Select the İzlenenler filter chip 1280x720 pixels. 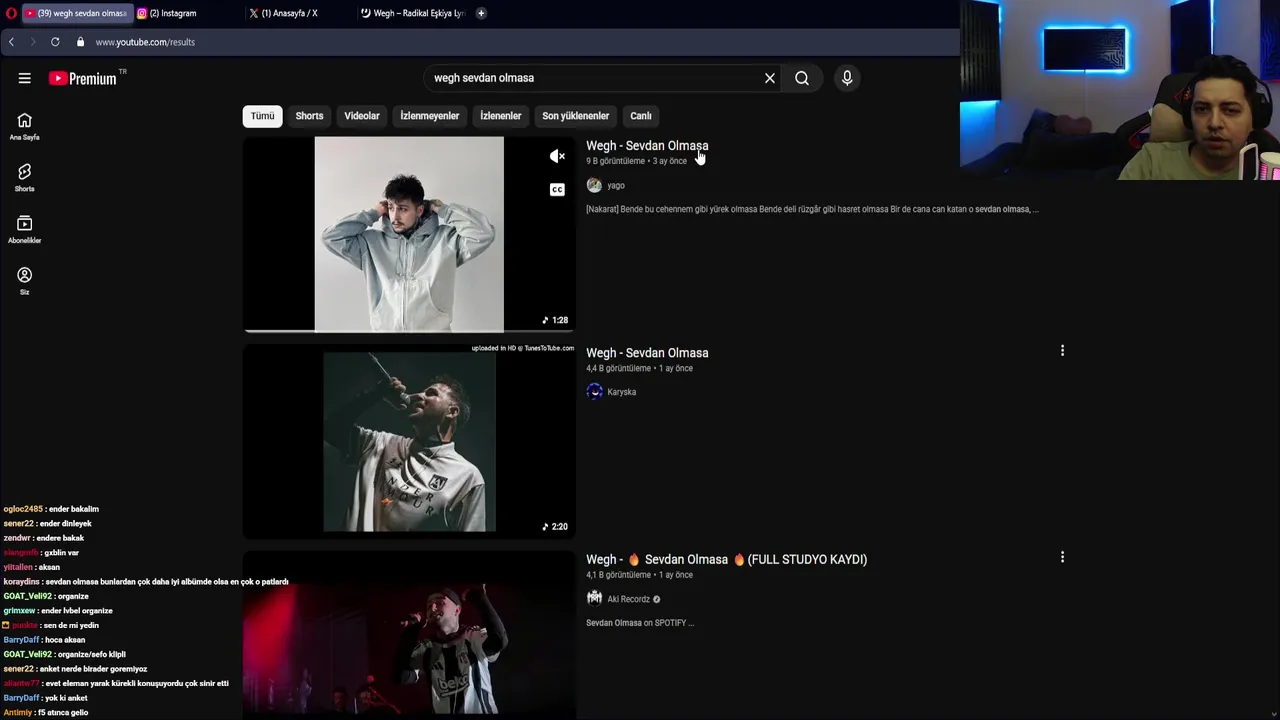click(500, 116)
